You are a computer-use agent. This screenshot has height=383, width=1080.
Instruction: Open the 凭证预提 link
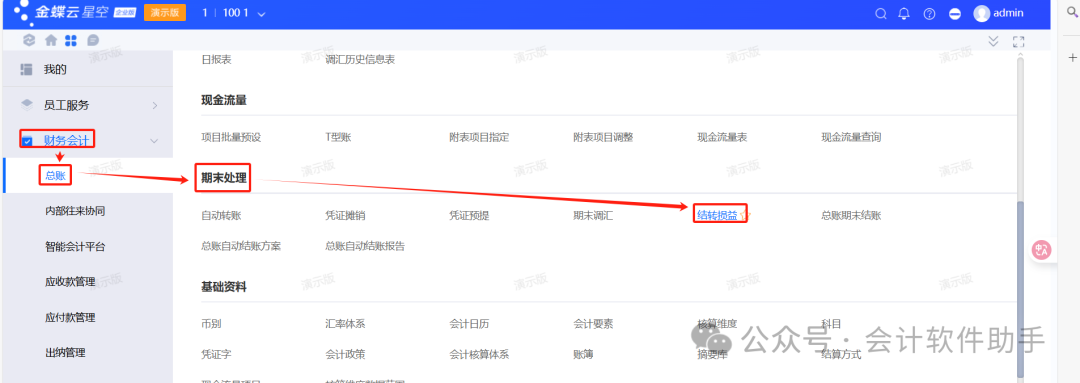(x=469, y=216)
